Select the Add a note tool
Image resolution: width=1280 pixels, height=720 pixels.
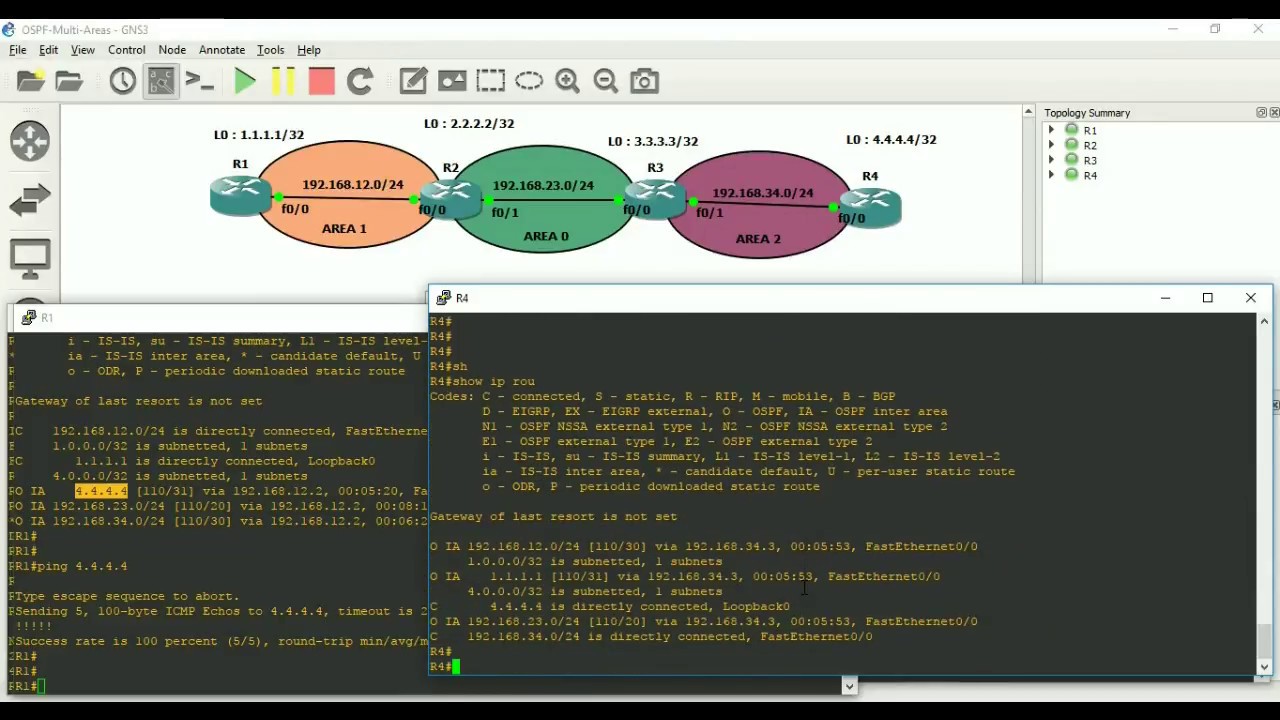[x=413, y=81]
